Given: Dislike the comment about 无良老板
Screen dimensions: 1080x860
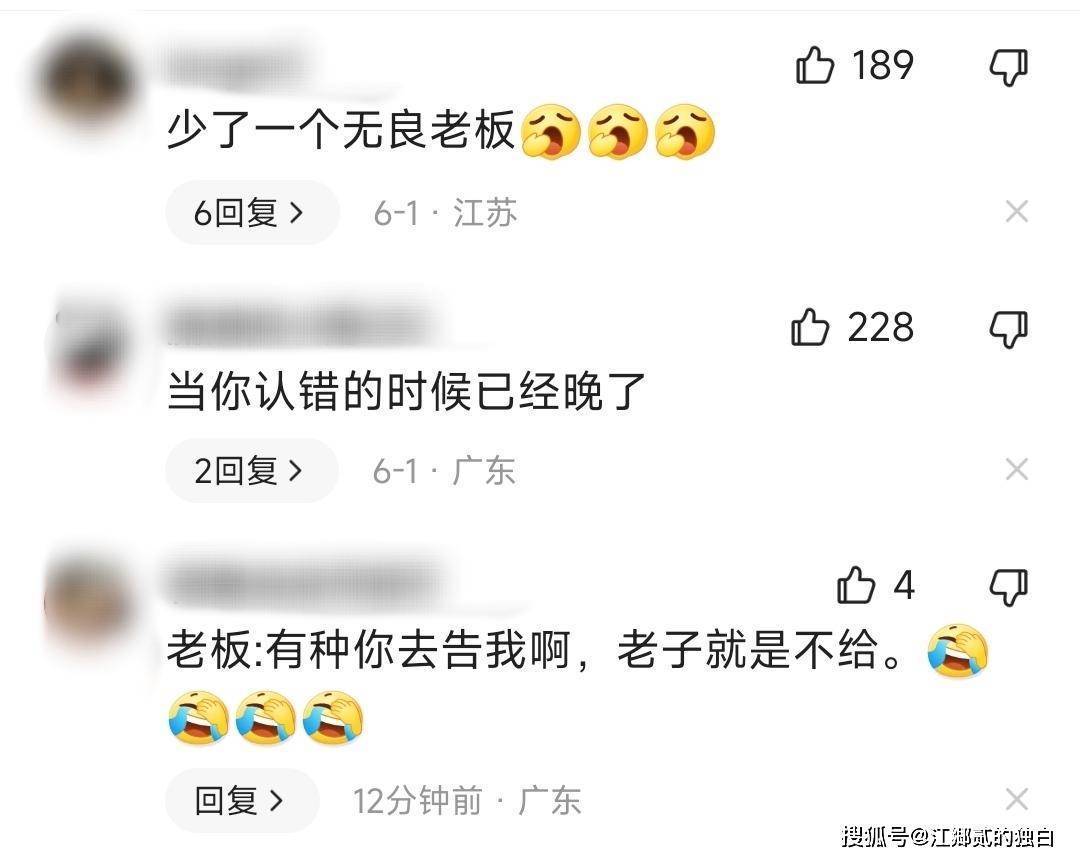Looking at the screenshot, I should pos(1008,67).
